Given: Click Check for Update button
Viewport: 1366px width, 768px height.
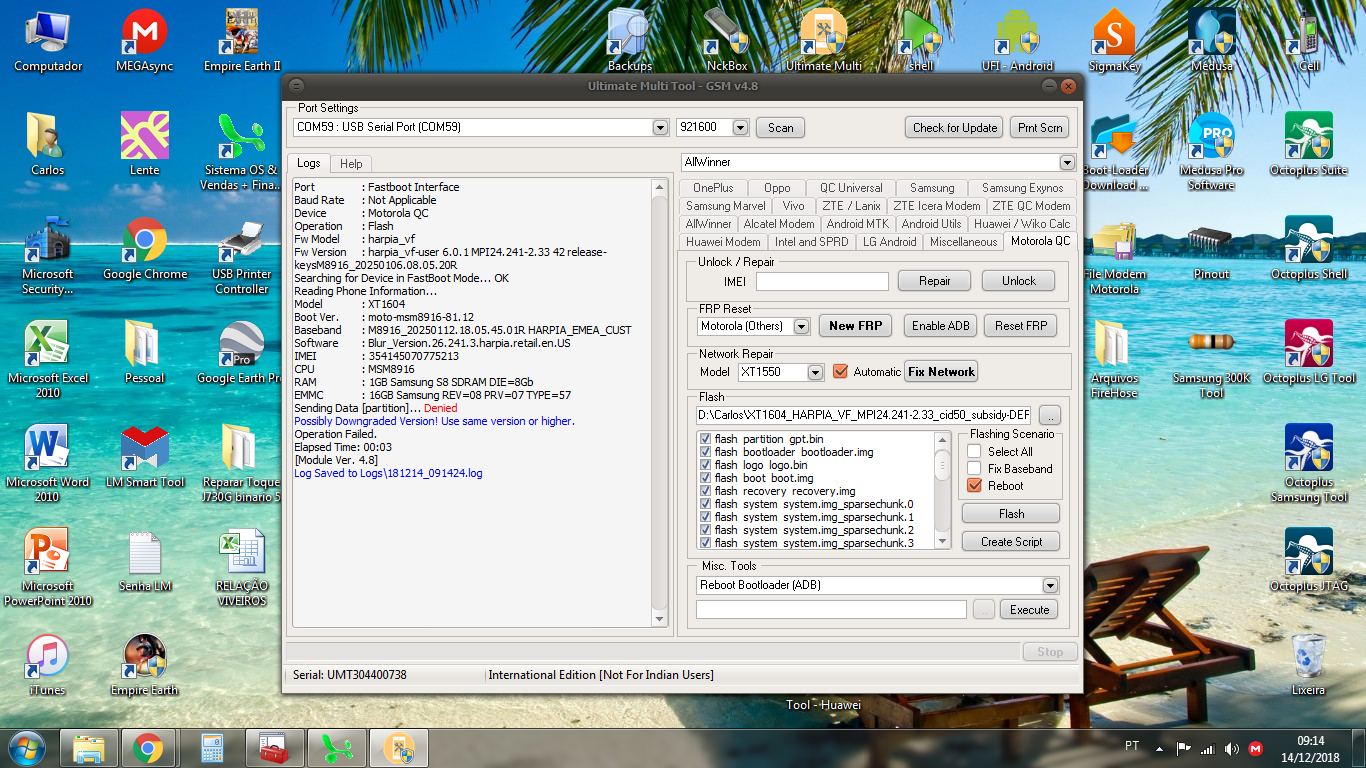Looking at the screenshot, I should click(955, 127).
